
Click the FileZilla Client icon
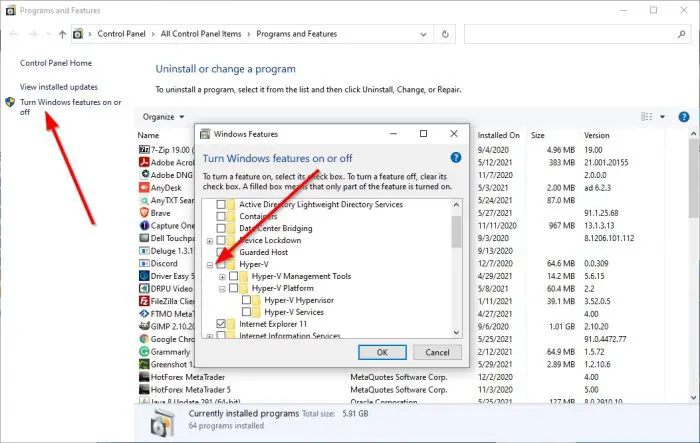(x=144, y=301)
